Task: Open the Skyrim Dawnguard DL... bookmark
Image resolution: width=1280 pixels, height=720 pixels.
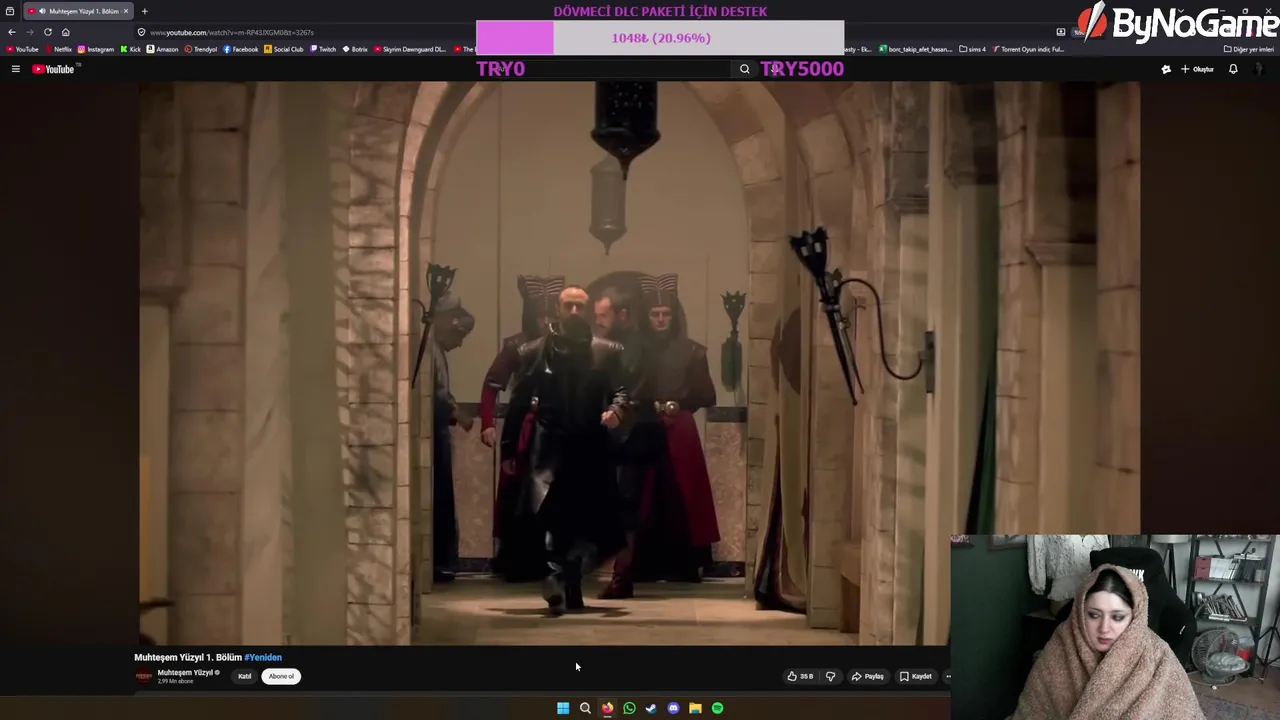Action: click(x=411, y=49)
